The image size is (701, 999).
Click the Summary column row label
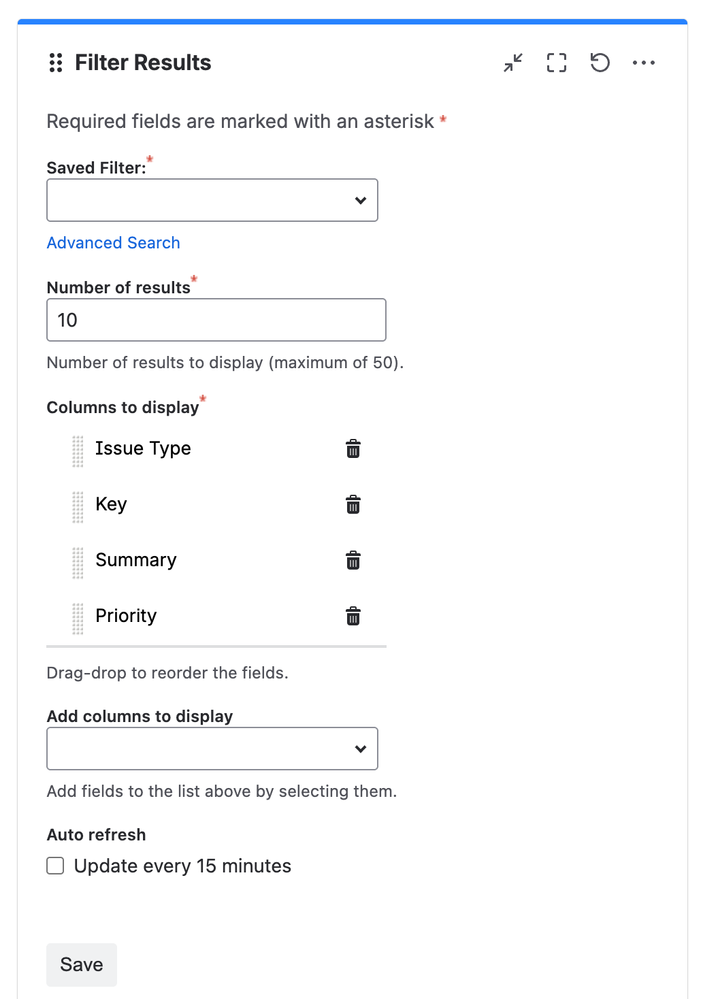[136, 560]
